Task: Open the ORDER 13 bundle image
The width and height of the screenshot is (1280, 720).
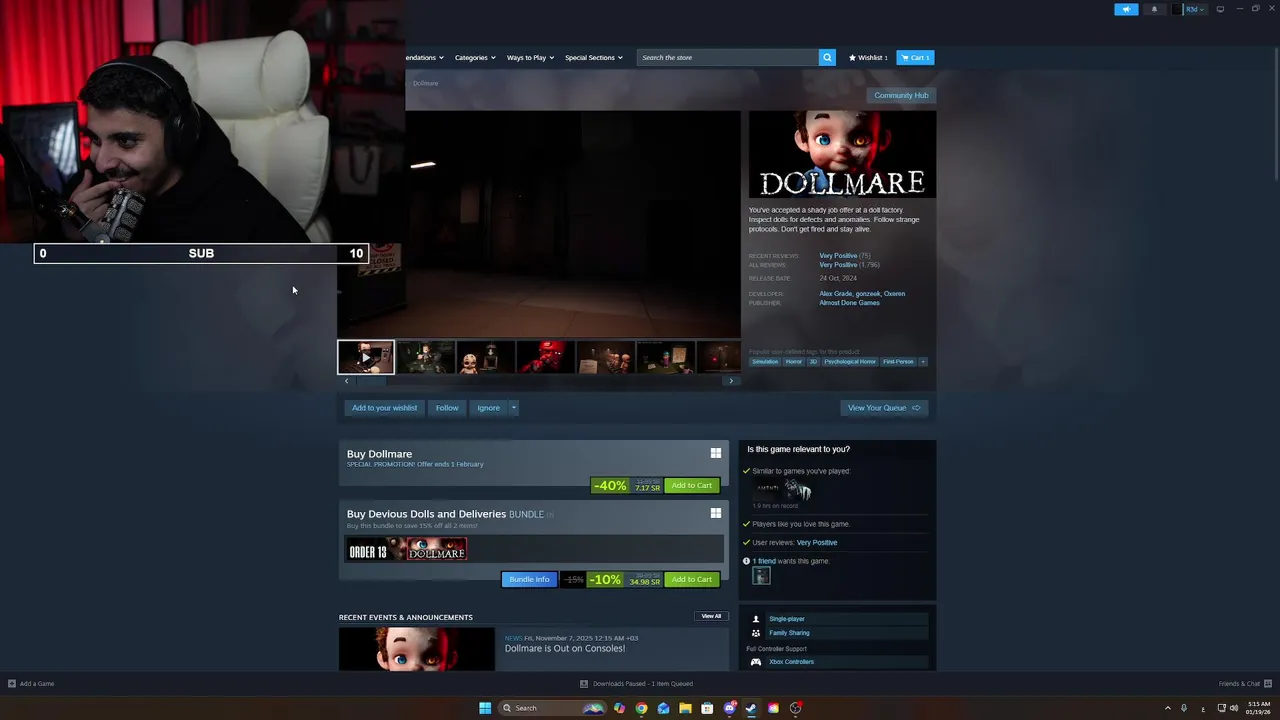Action: (376, 550)
